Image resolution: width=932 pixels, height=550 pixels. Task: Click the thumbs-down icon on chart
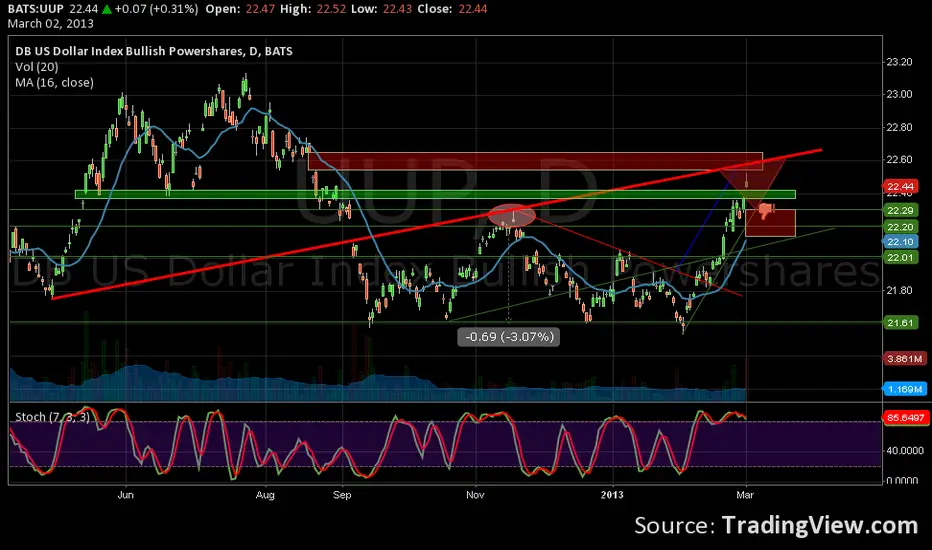click(x=766, y=210)
